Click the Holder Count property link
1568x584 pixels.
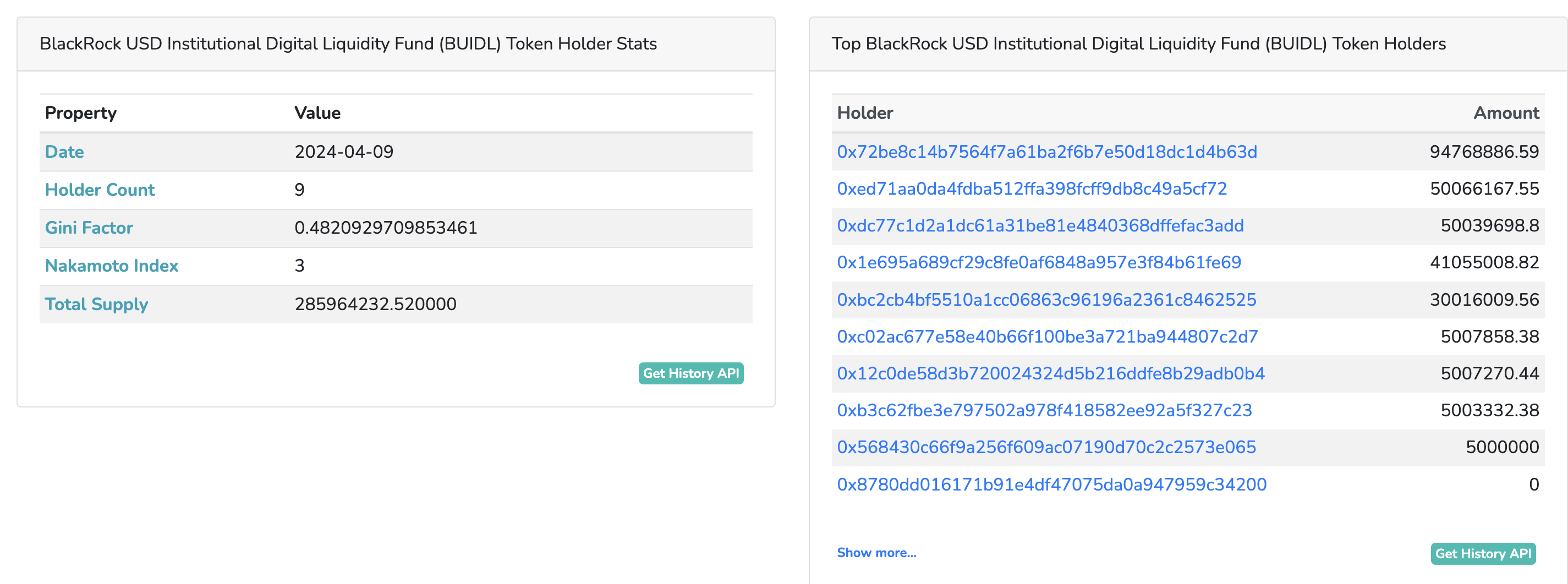click(x=100, y=190)
